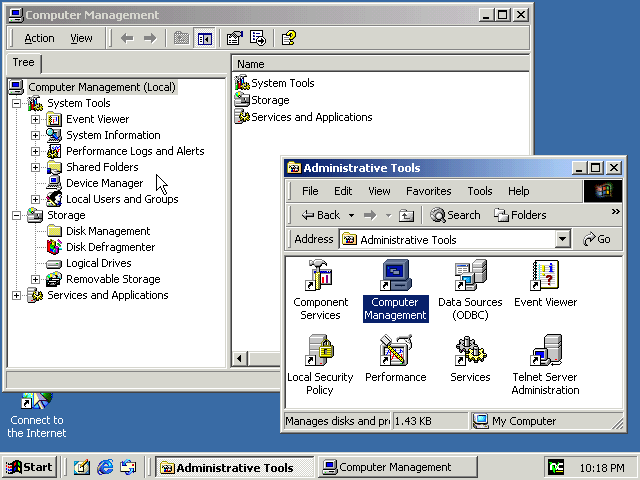The width and height of the screenshot is (640, 480).
Task: Open the Edit menu in Administrative Tools
Action: click(x=343, y=191)
